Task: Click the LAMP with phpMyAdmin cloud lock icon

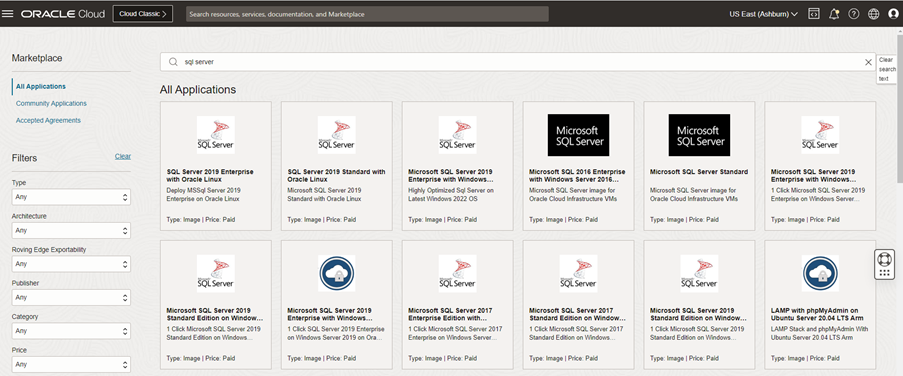Action: [820, 274]
